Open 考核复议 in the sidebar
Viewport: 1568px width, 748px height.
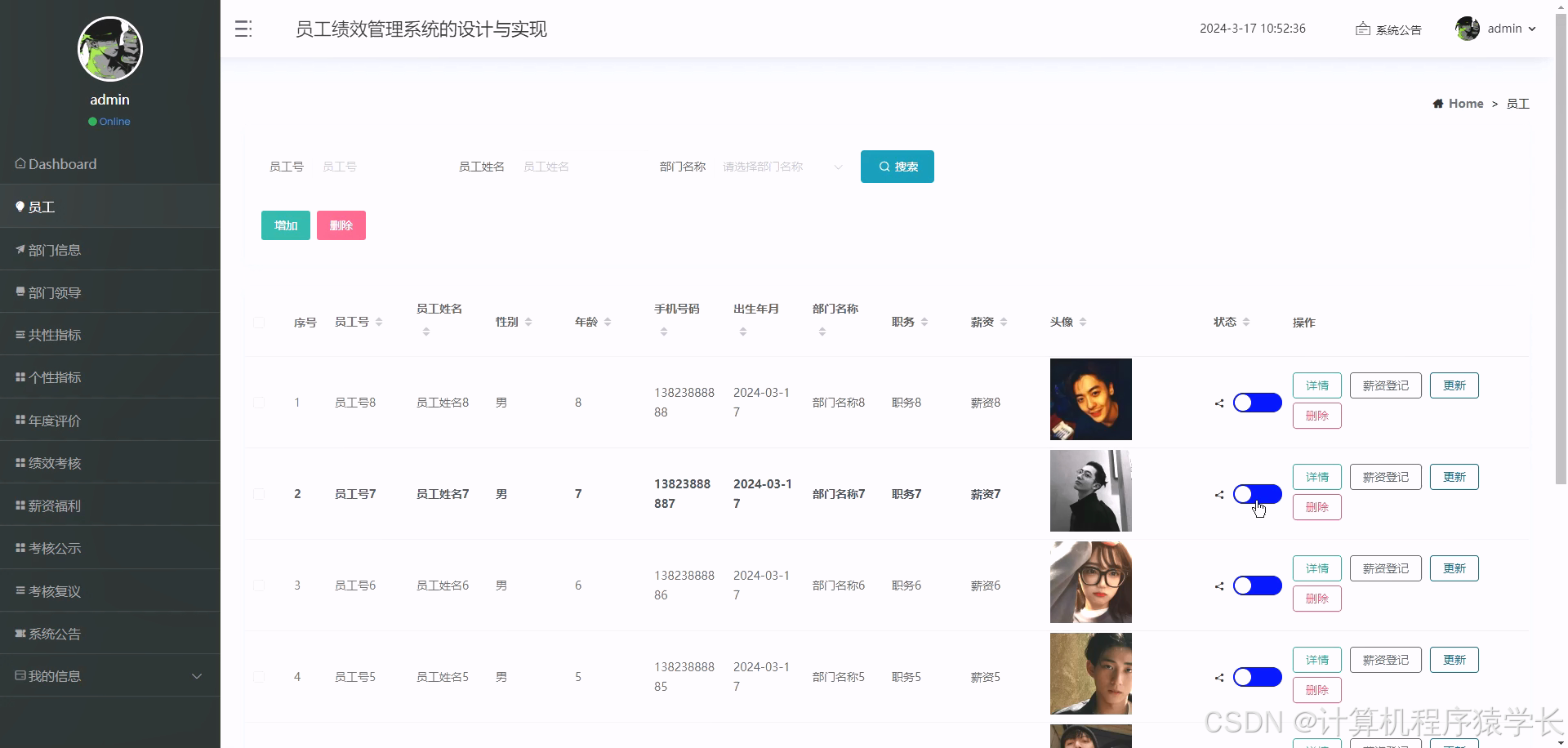(x=110, y=591)
